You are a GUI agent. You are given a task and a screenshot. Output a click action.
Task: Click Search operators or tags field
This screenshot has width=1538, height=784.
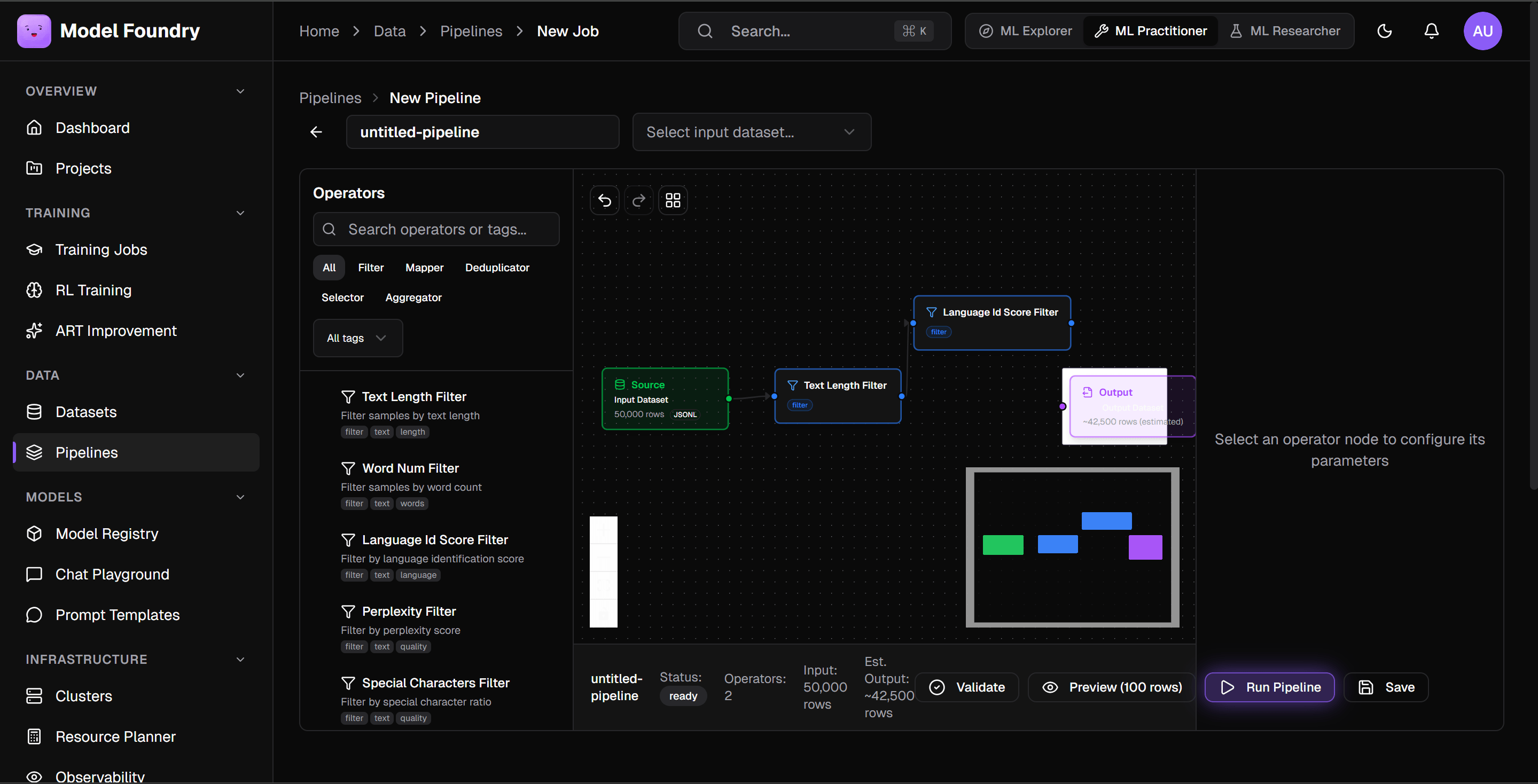[436, 229]
